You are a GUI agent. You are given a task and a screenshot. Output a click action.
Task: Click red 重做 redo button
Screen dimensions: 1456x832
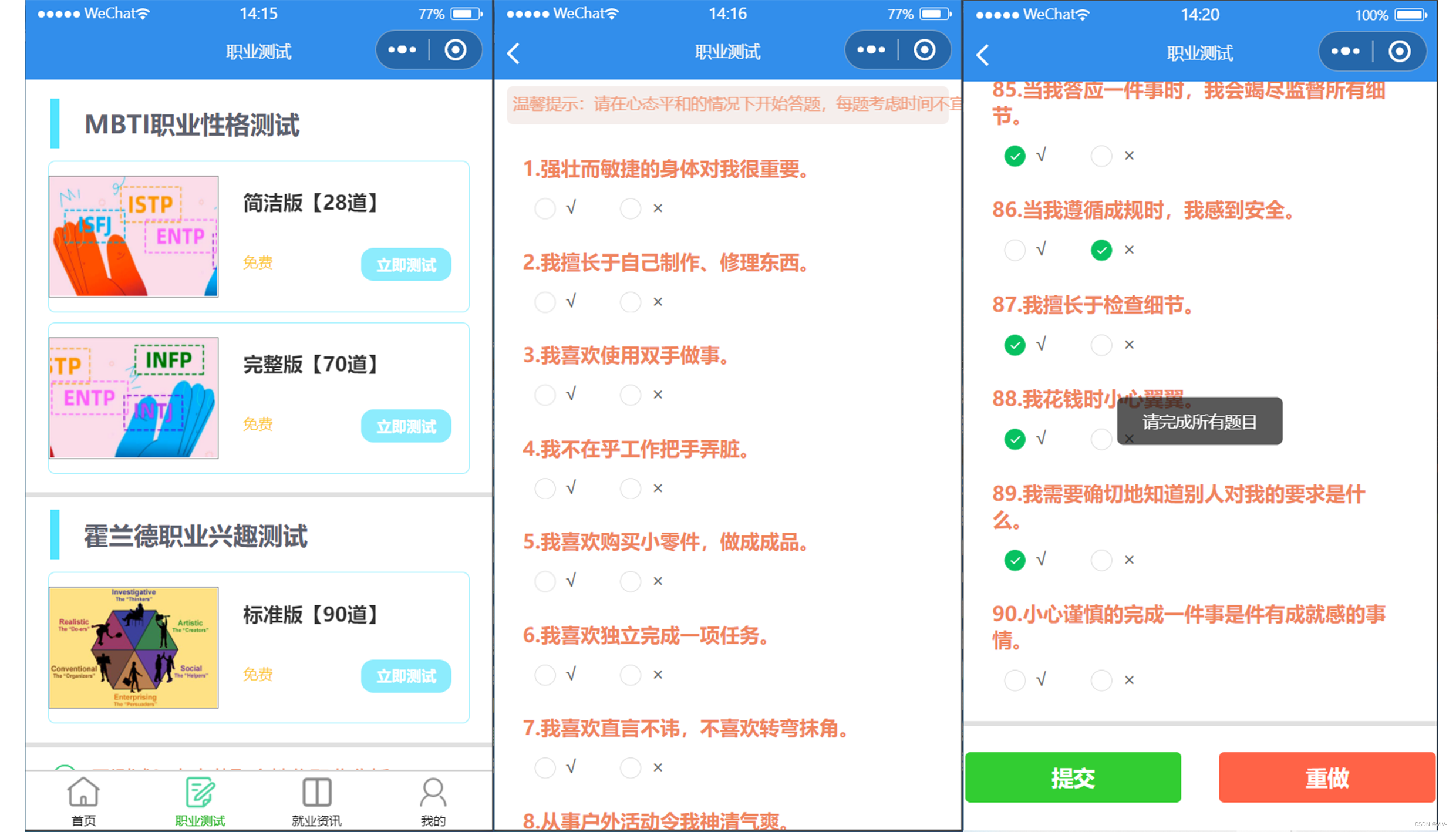[x=1327, y=777]
